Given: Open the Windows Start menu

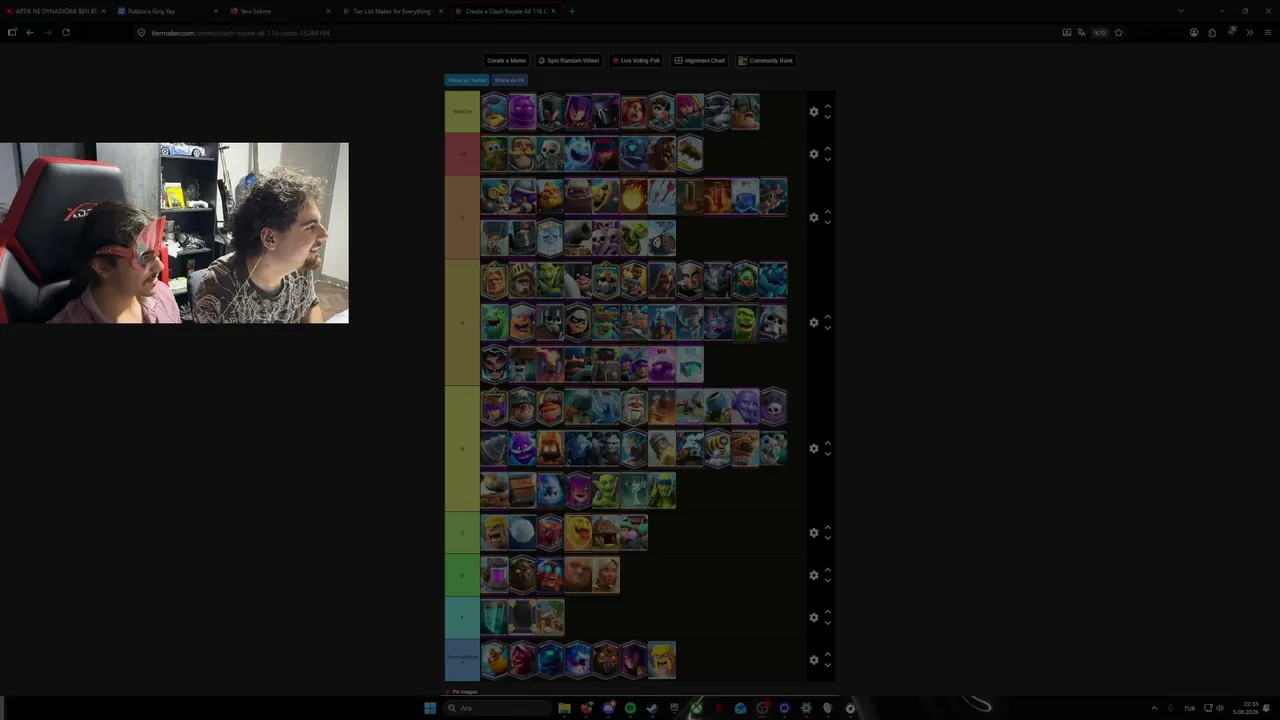Looking at the screenshot, I should [x=430, y=708].
